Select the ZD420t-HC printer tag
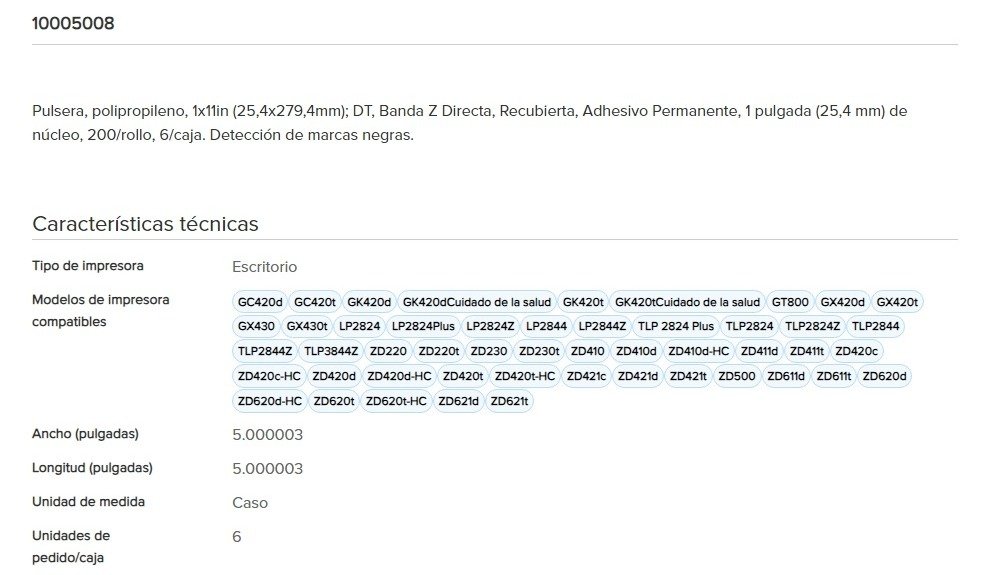The width and height of the screenshot is (990, 575). (x=525, y=376)
